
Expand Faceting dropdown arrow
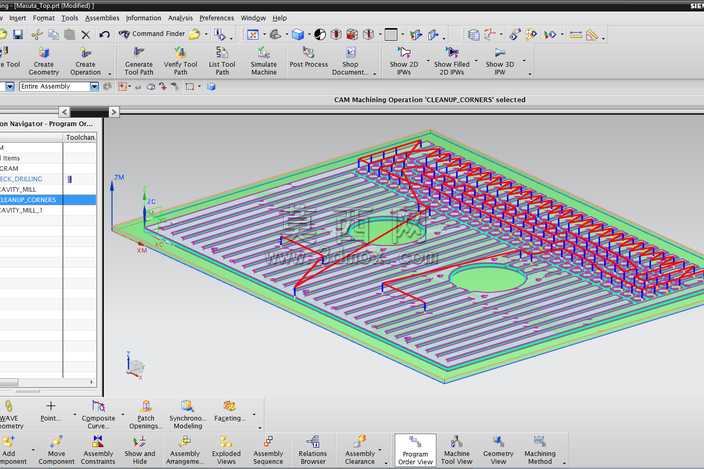click(254, 414)
